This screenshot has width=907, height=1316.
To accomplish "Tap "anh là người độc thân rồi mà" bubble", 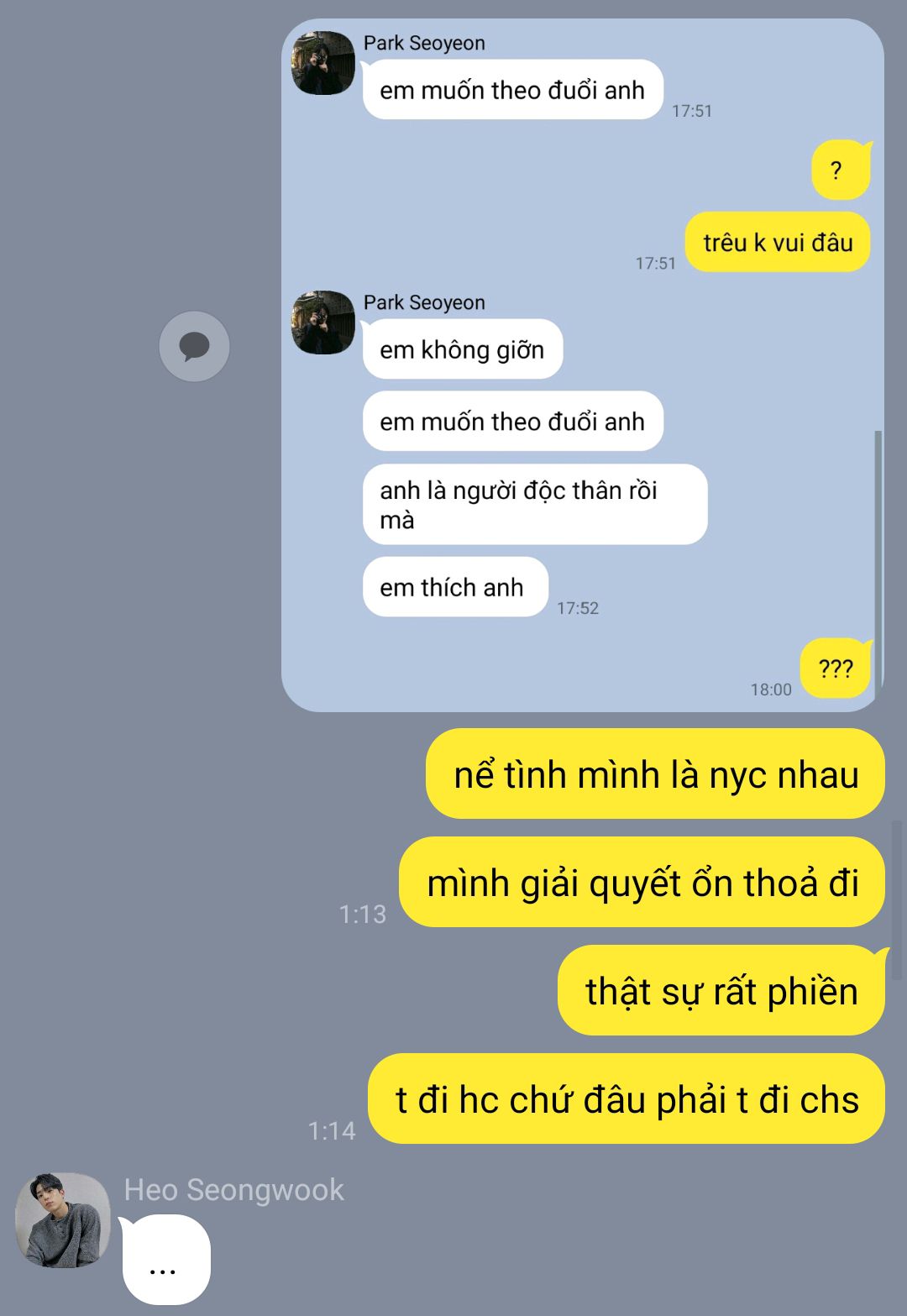I will (x=535, y=505).
